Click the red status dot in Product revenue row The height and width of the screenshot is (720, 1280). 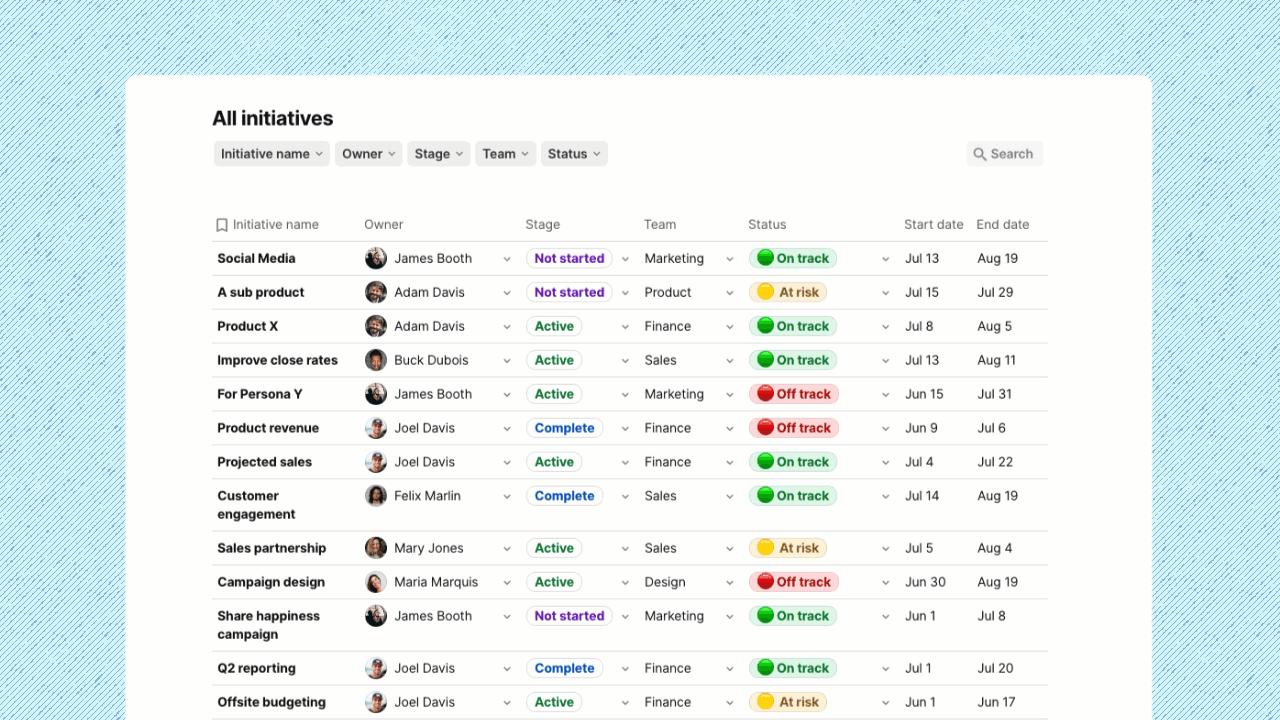(x=765, y=428)
